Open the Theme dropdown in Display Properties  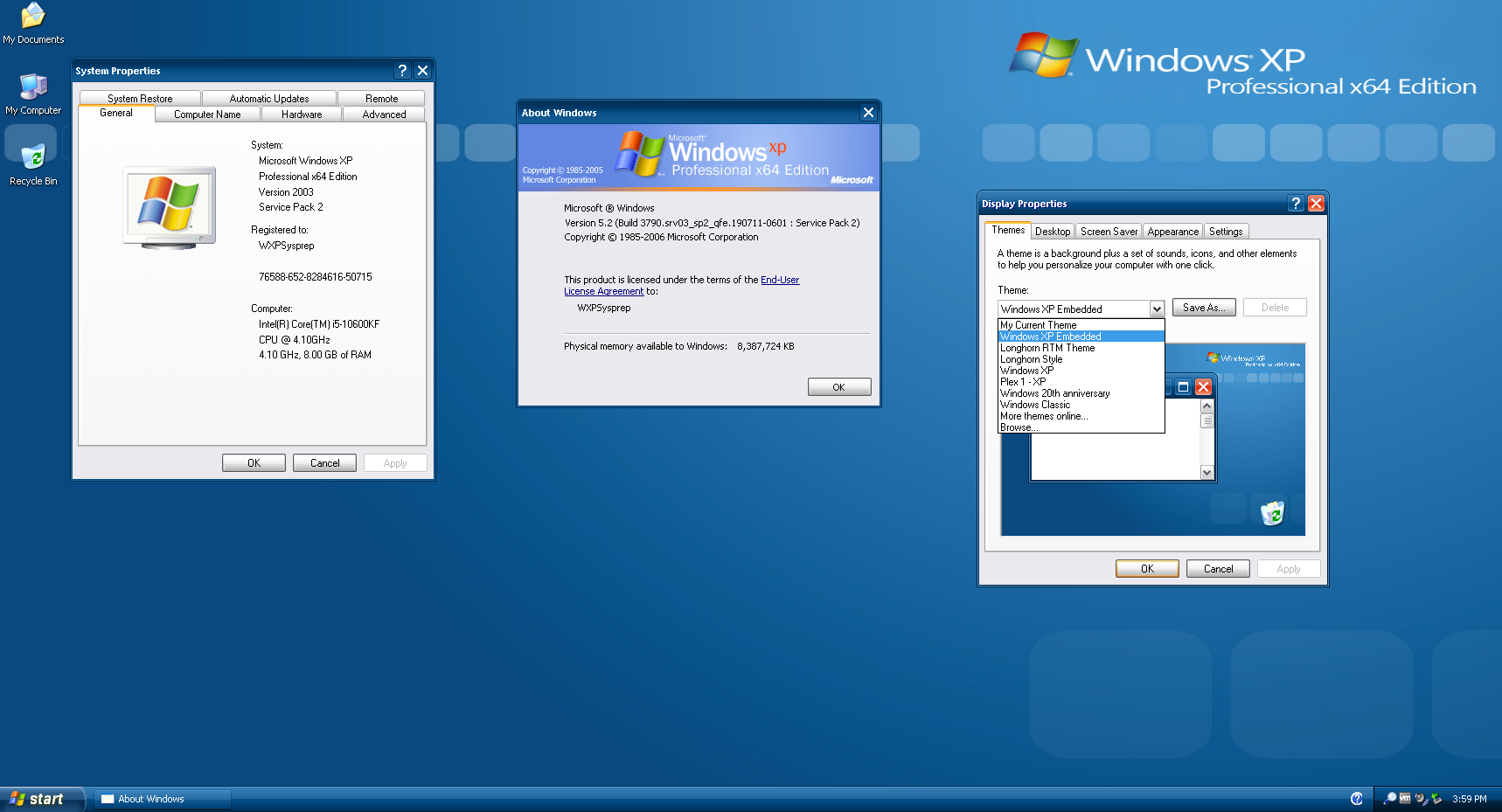click(1157, 309)
